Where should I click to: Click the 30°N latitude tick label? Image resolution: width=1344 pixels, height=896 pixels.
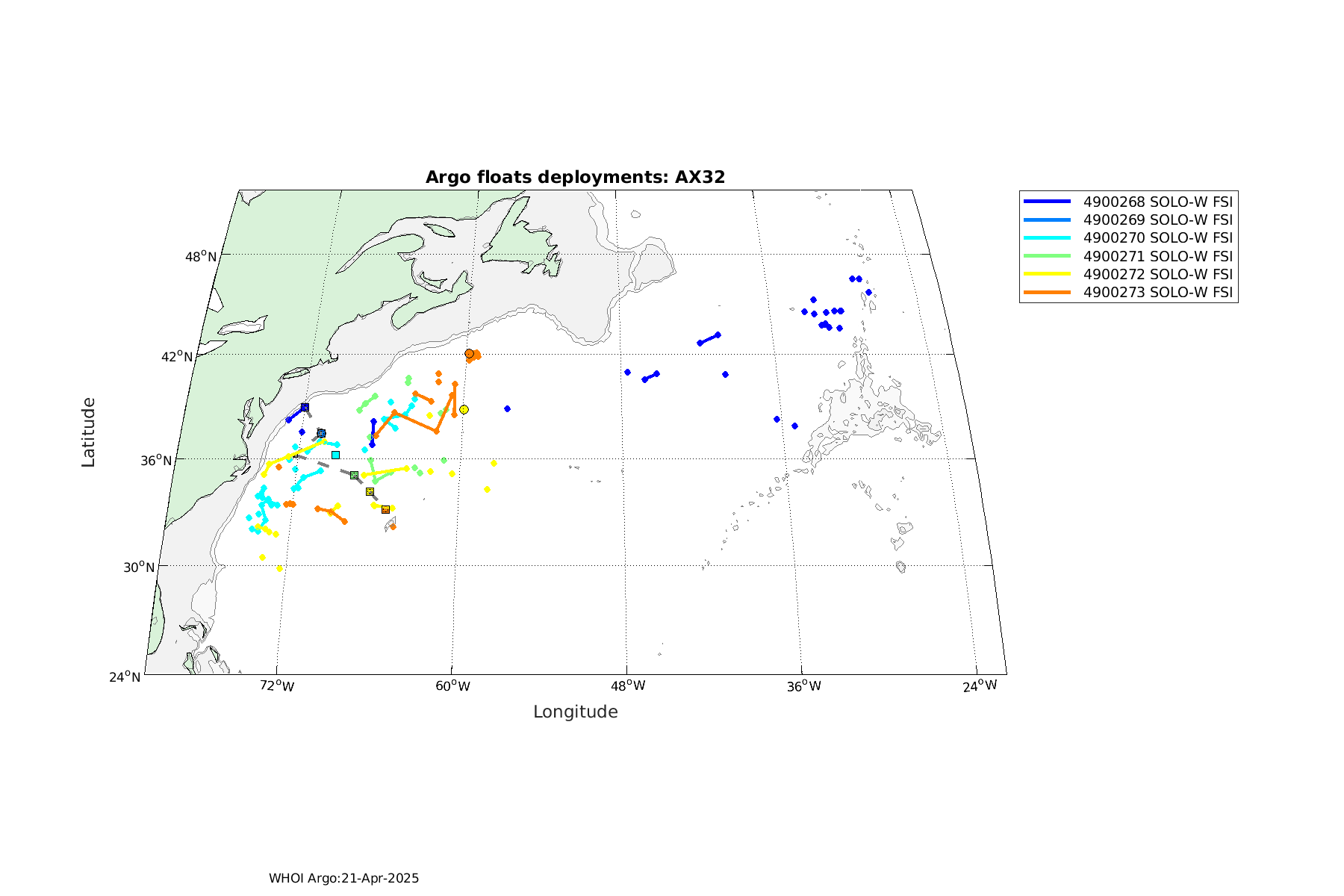pyautogui.click(x=139, y=567)
